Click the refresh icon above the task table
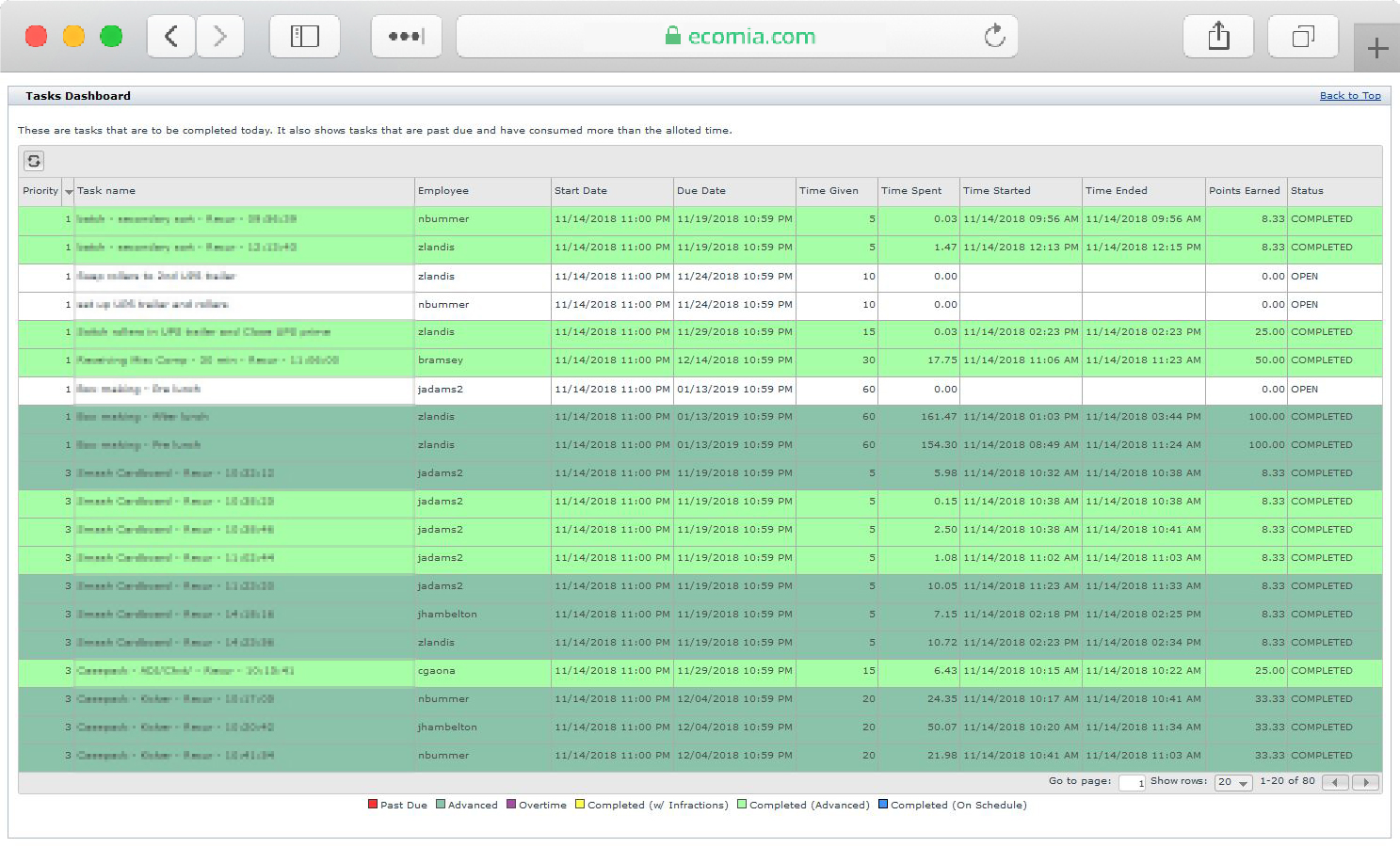Image resolution: width=1400 pixels, height=847 pixels. click(34, 161)
